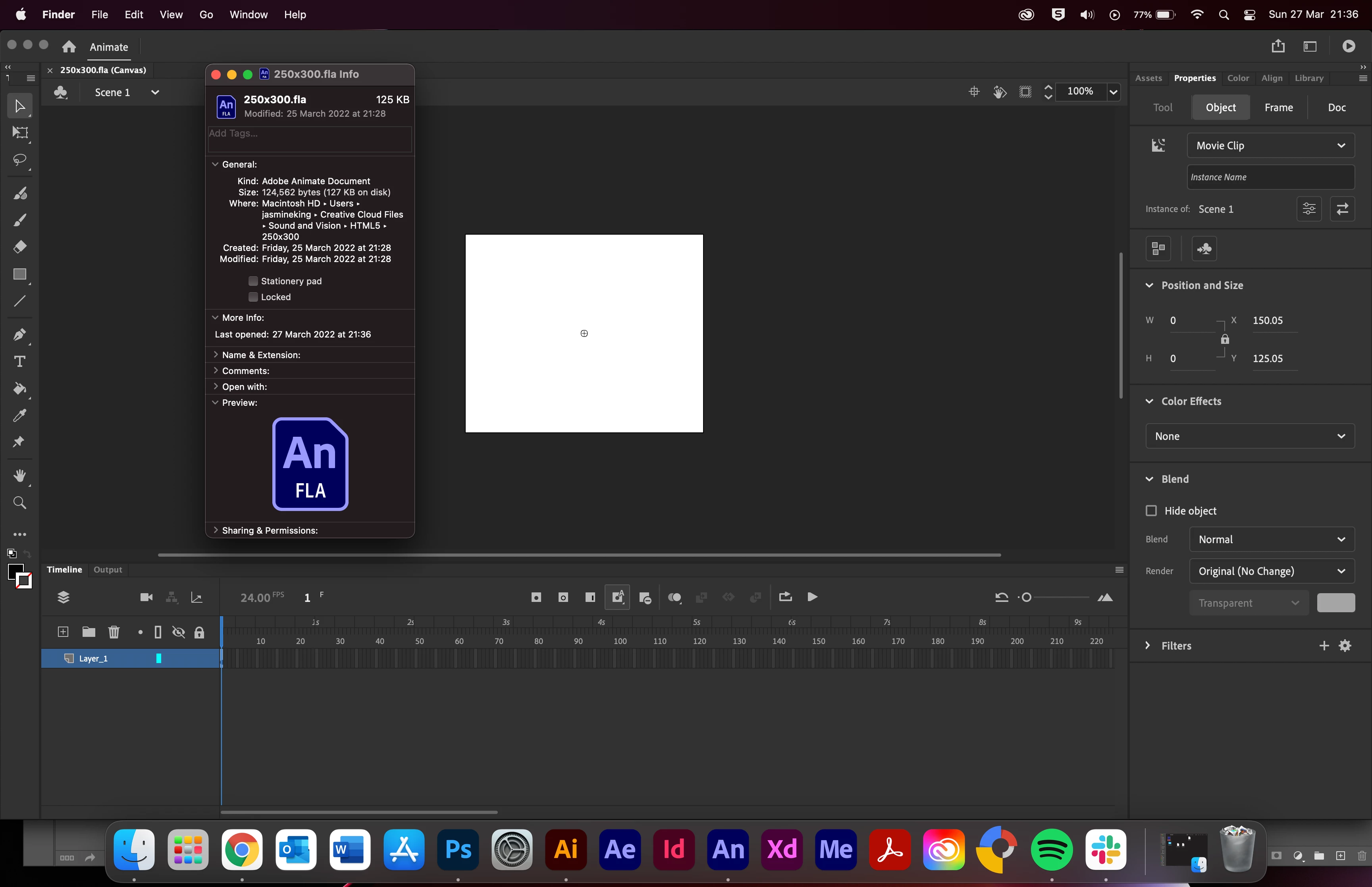Image resolution: width=1372 pixels, height=887 pixels.
Task: Select the Paint Bucket tool
Action: point(19,389)
